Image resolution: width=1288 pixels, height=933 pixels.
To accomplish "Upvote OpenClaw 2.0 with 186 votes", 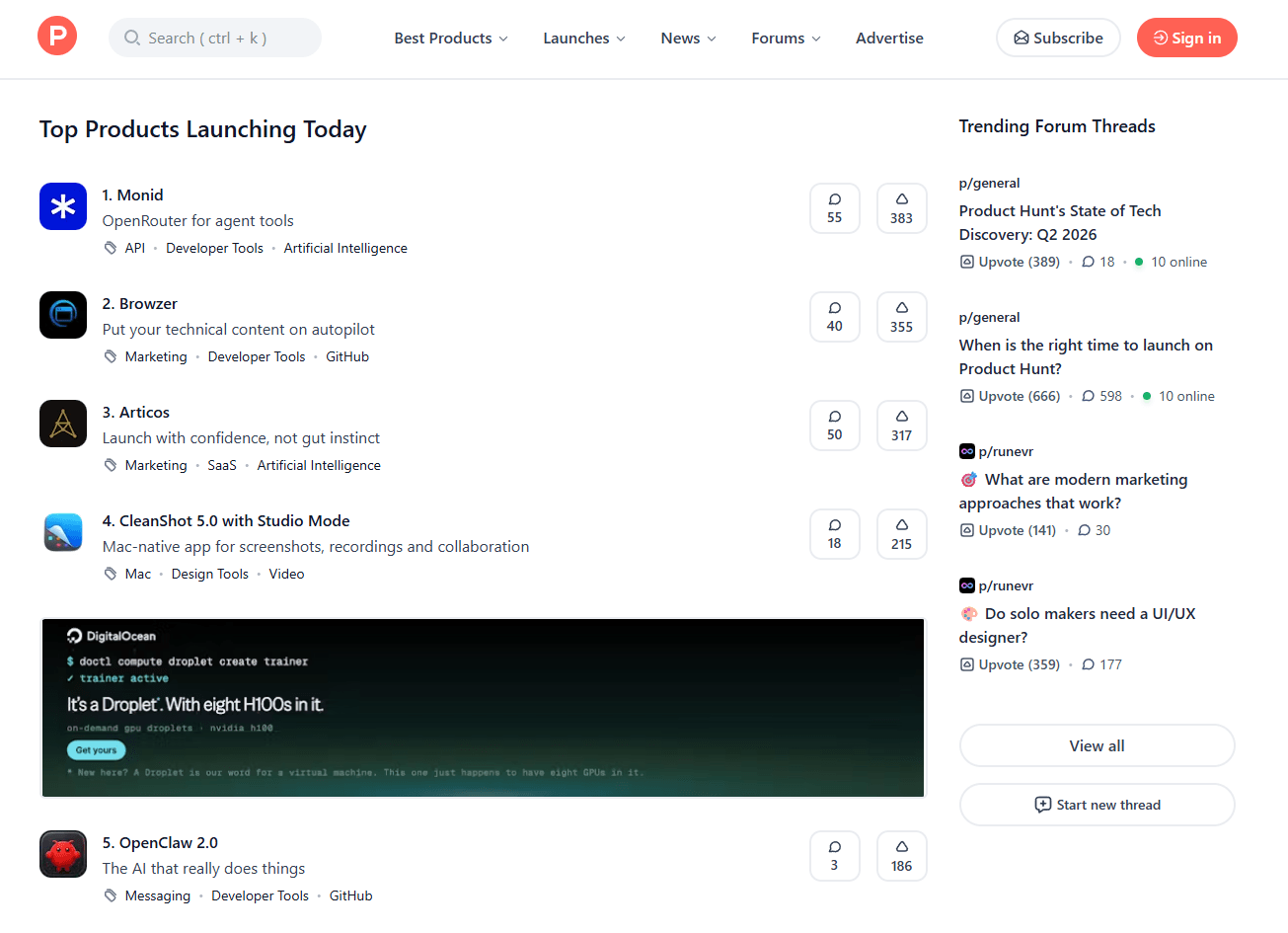I will coord(902,856).
